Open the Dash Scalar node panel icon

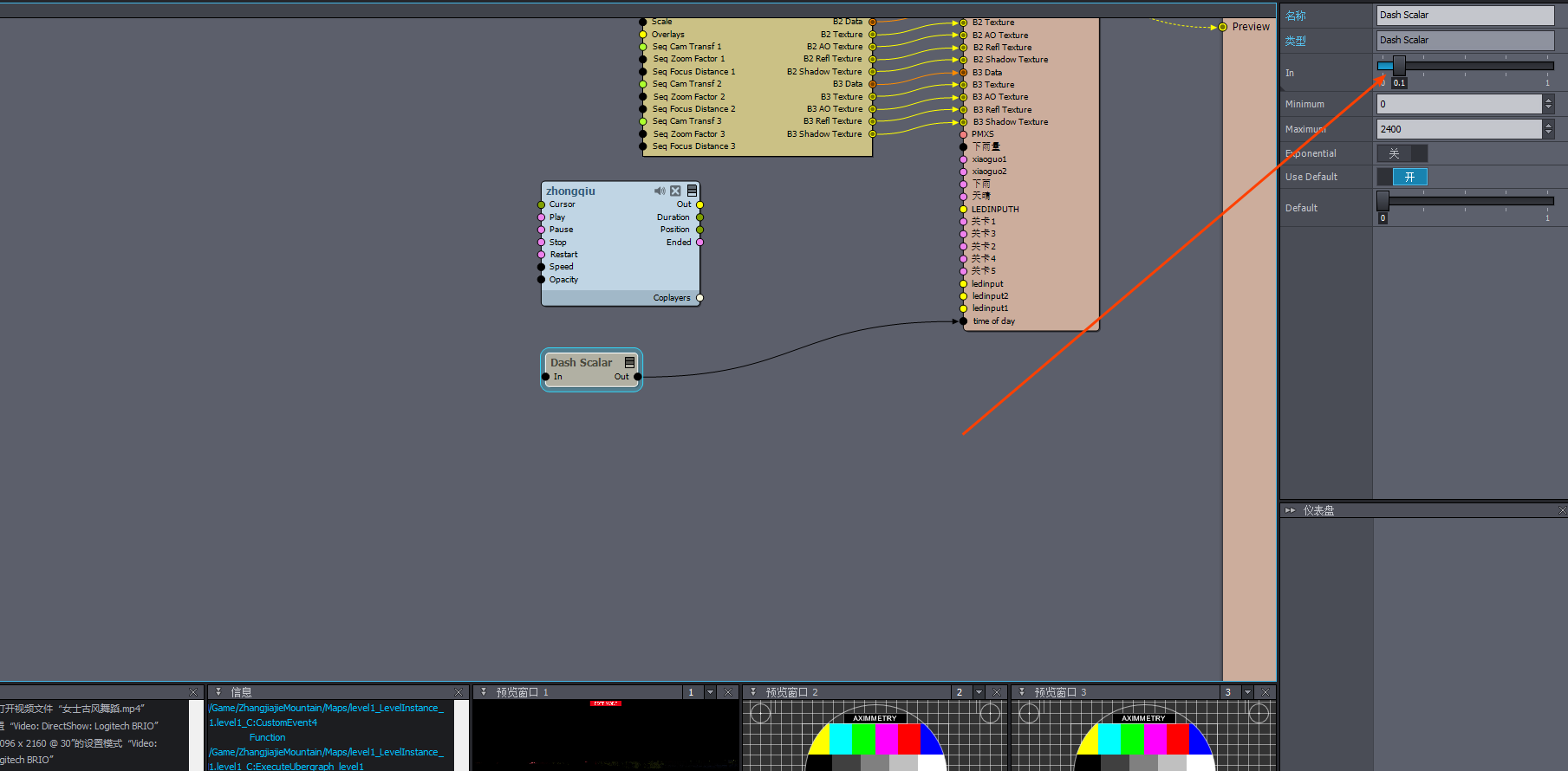point(630,362)
